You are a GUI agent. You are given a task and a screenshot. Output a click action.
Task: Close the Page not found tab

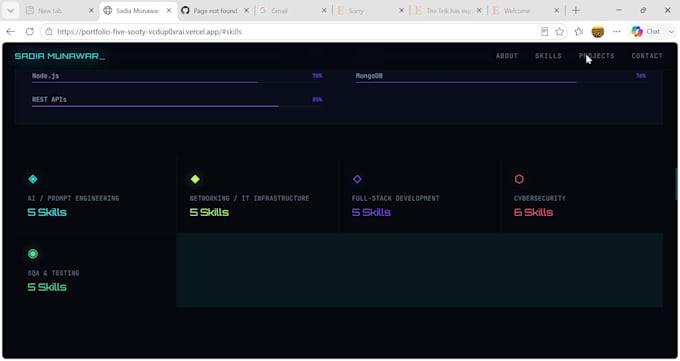[246, 10]
